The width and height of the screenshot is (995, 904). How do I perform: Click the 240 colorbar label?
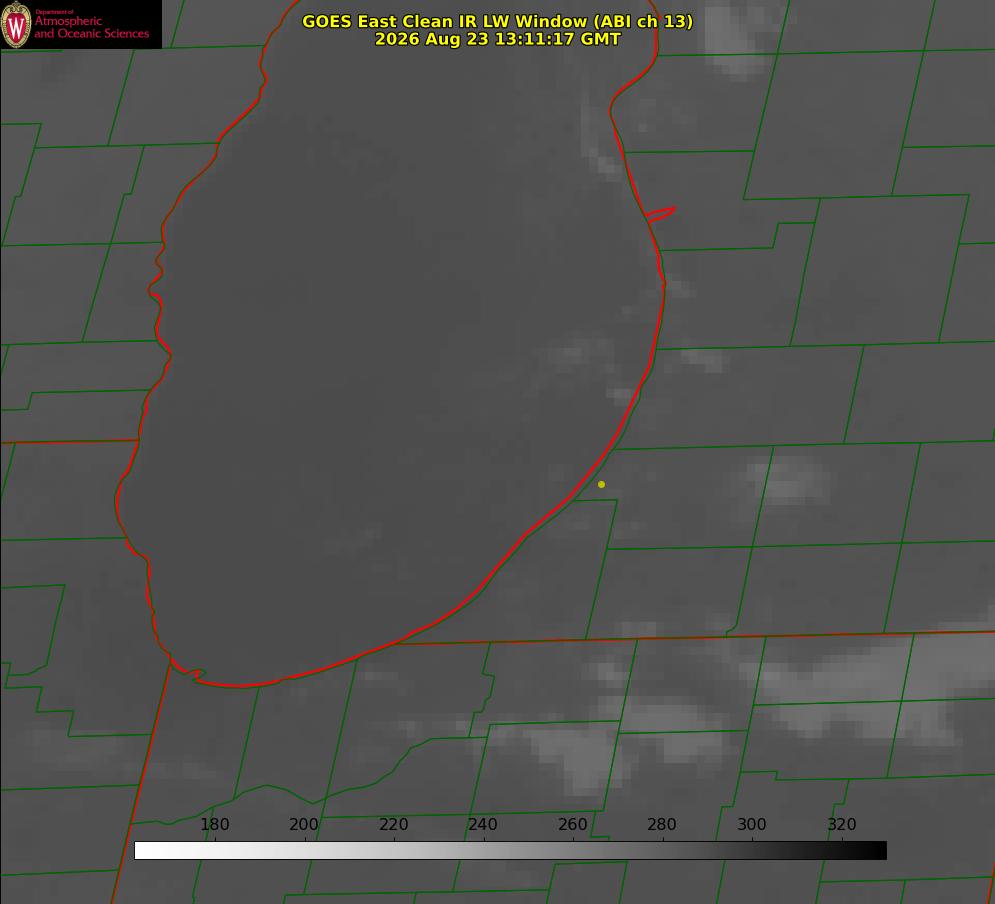coord(483,824)
